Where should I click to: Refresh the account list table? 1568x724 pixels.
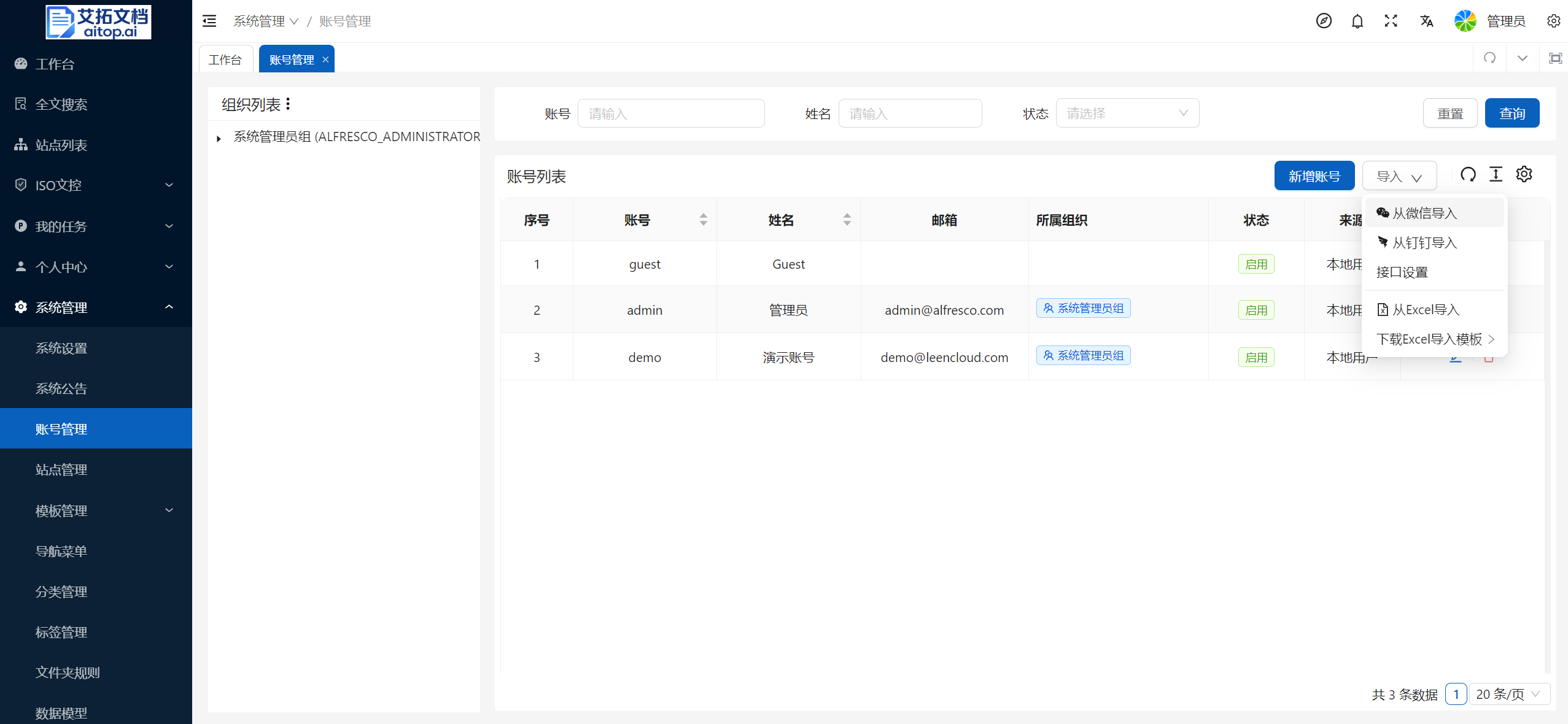[1468, 175]
